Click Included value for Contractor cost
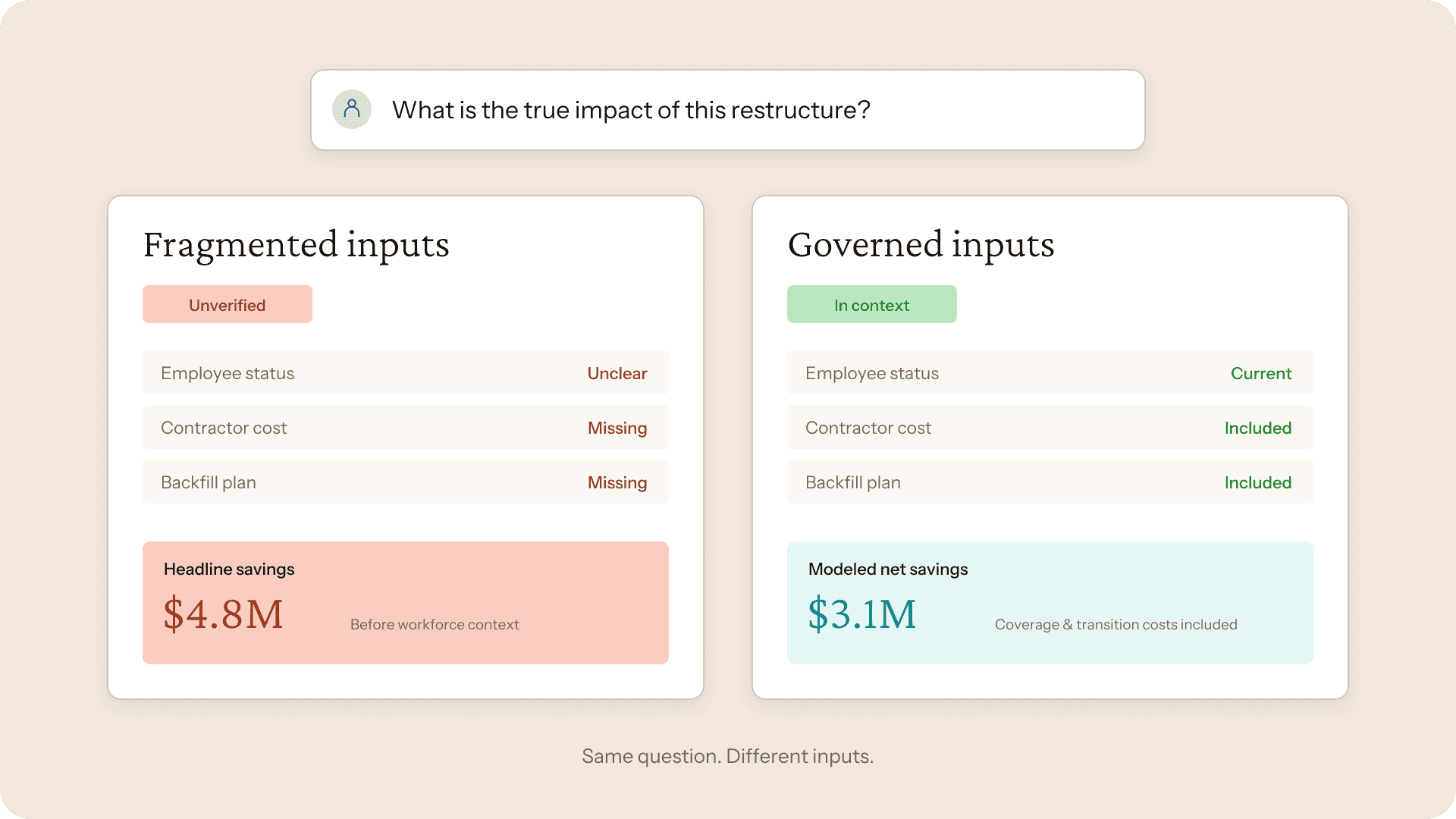 point(1258,428)
